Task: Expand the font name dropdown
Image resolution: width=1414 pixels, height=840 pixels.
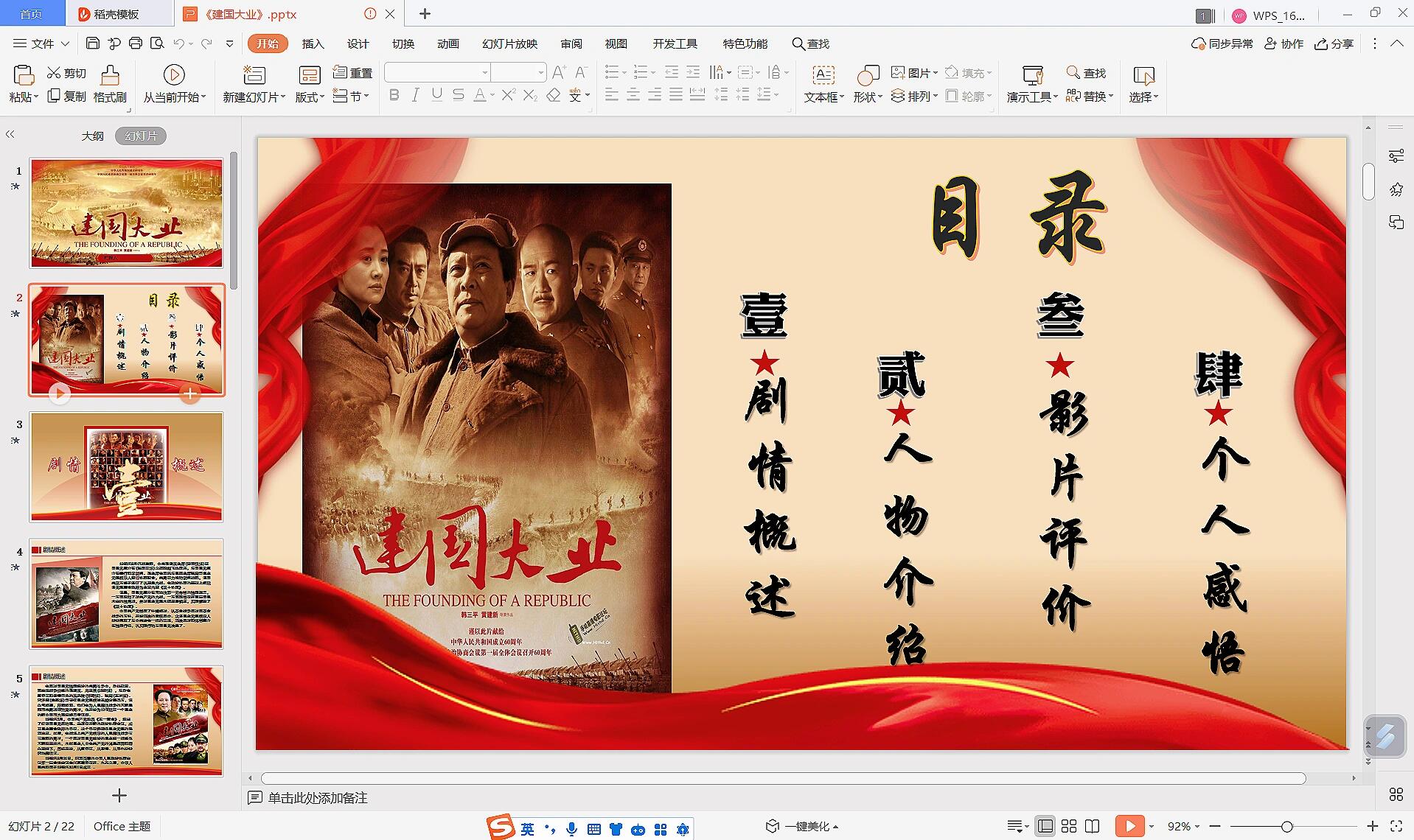Action: pyautogui.click(x=484, y=72)
